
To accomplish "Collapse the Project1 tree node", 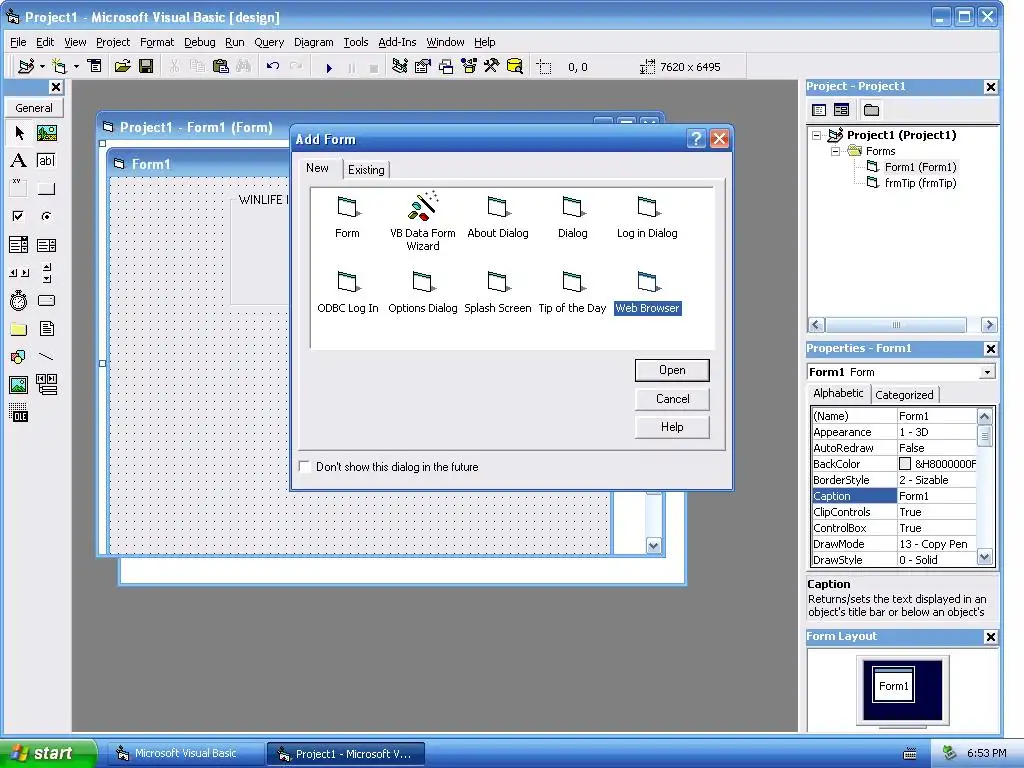I will click(816, 135).
